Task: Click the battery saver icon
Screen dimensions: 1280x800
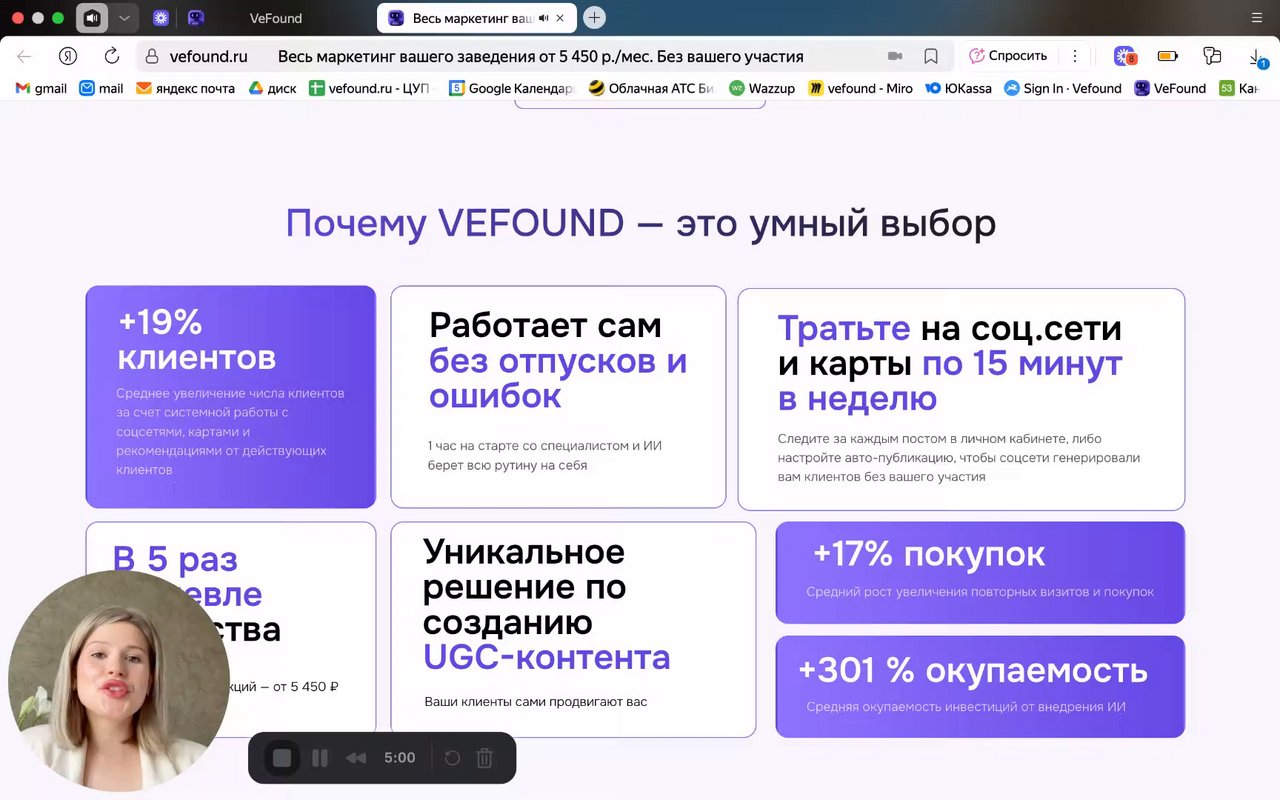Action: pyautogui.click(x=1167, y=56)
